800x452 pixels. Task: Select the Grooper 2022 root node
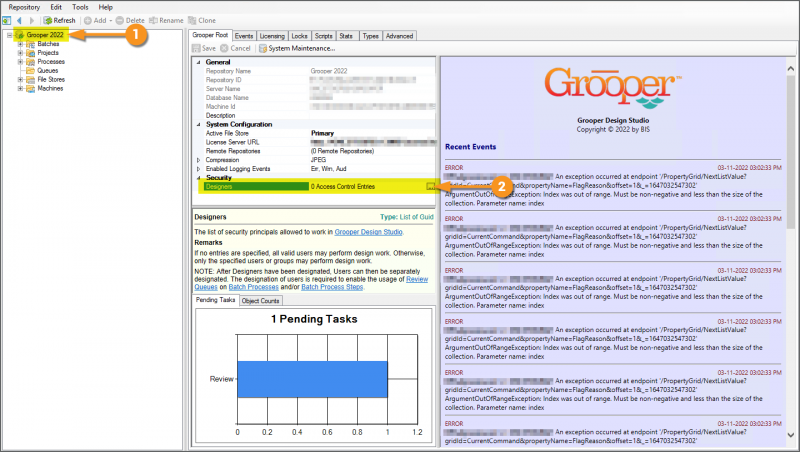45,35
